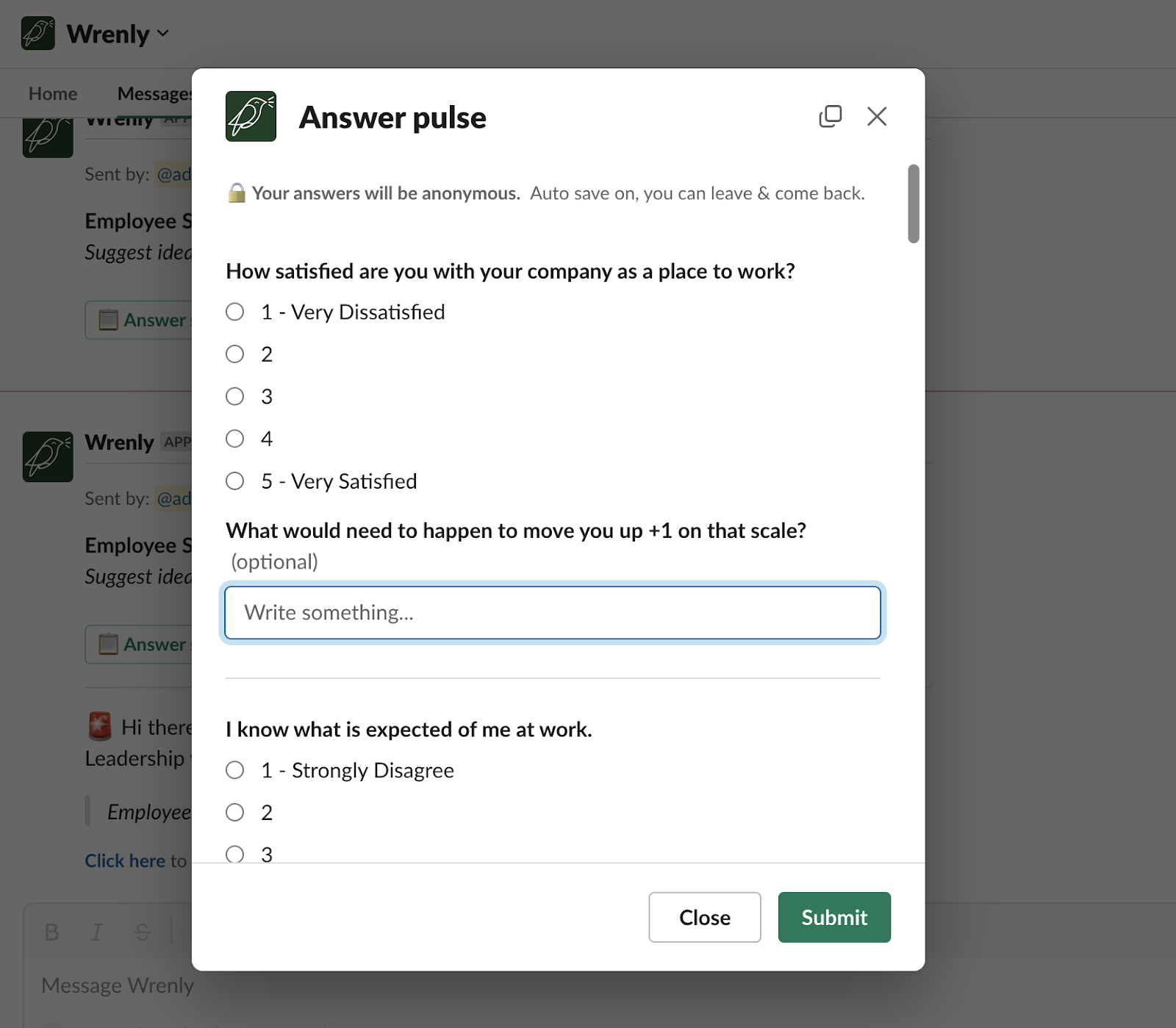The height and width of the screenshot is (1028, 1176).
Task: Click the Wrenly sender name in second message
Action: pos(119,442)
